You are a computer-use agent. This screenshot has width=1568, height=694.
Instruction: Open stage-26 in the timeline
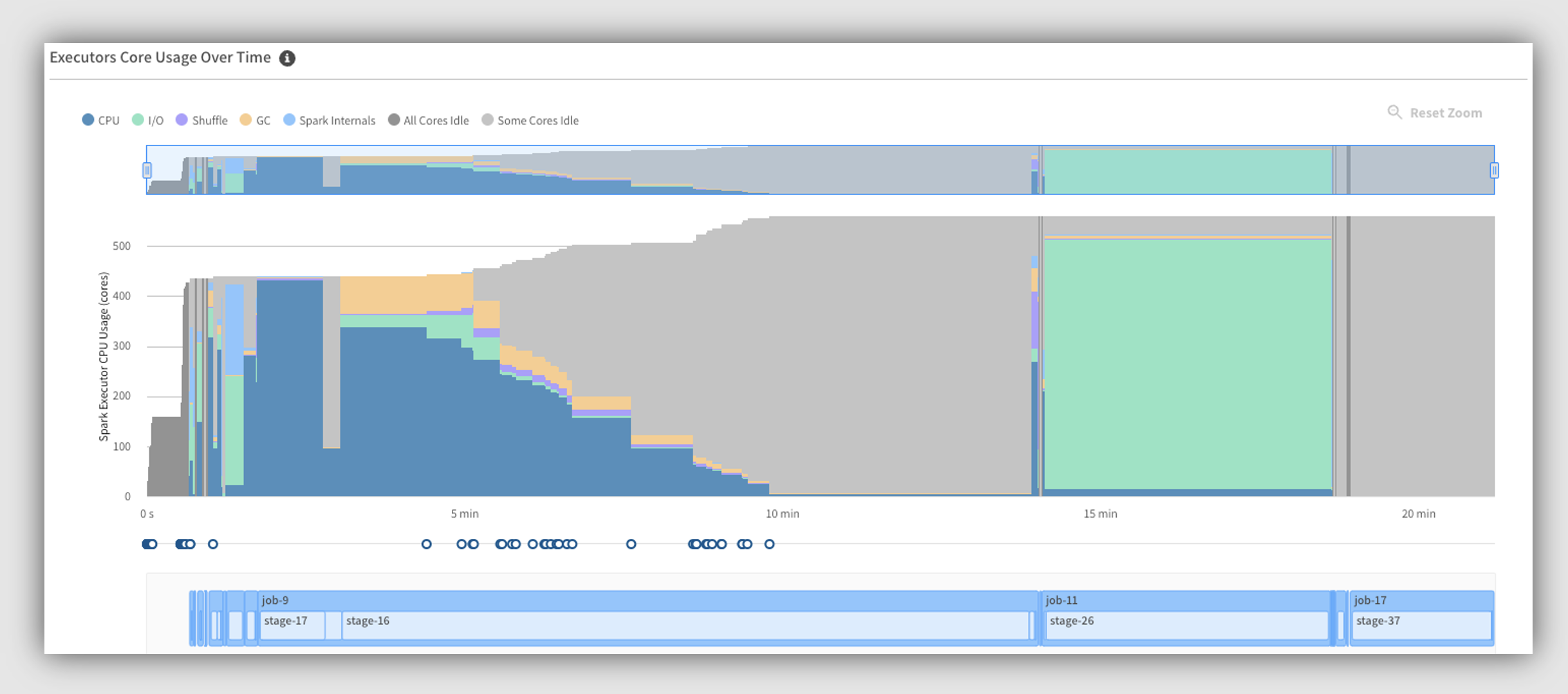pos(1186,625)
